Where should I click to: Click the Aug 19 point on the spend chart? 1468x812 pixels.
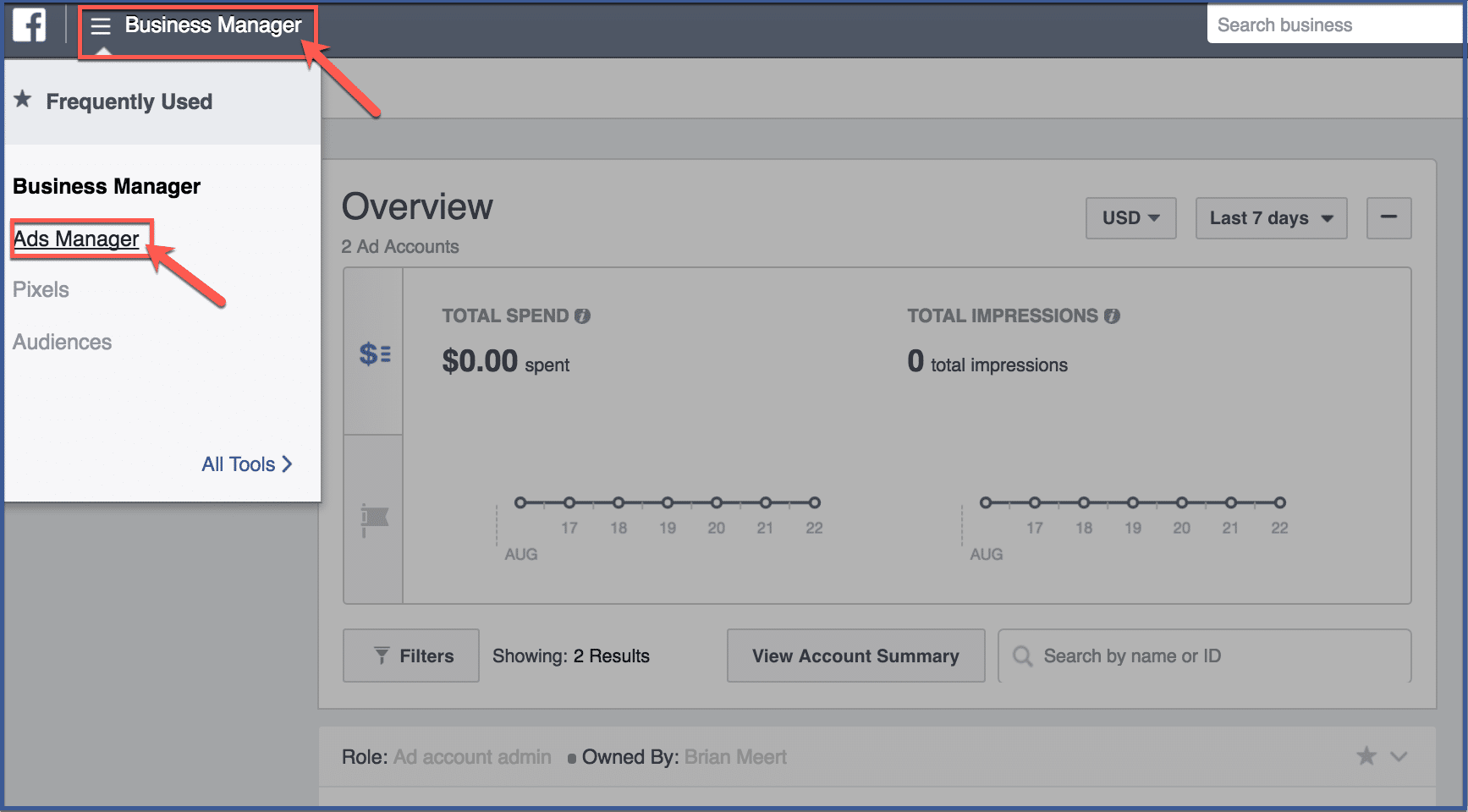pyautogui.click(x=668, y=502)
